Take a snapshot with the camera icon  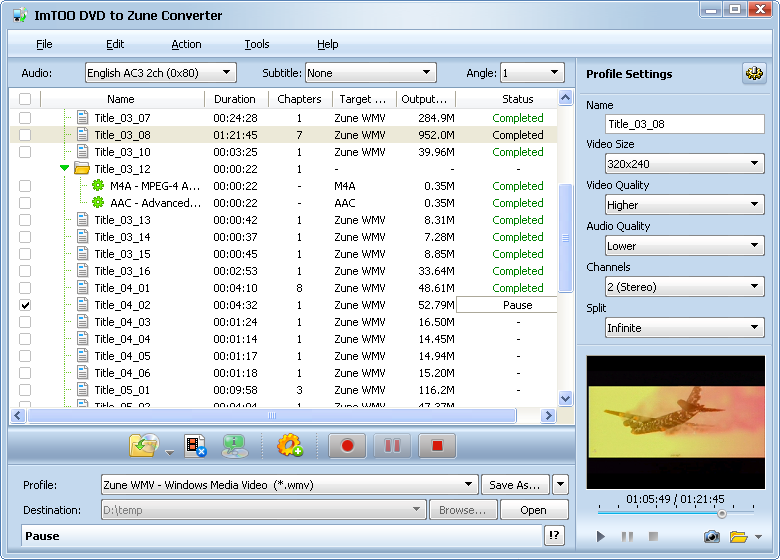coord(711,536)
